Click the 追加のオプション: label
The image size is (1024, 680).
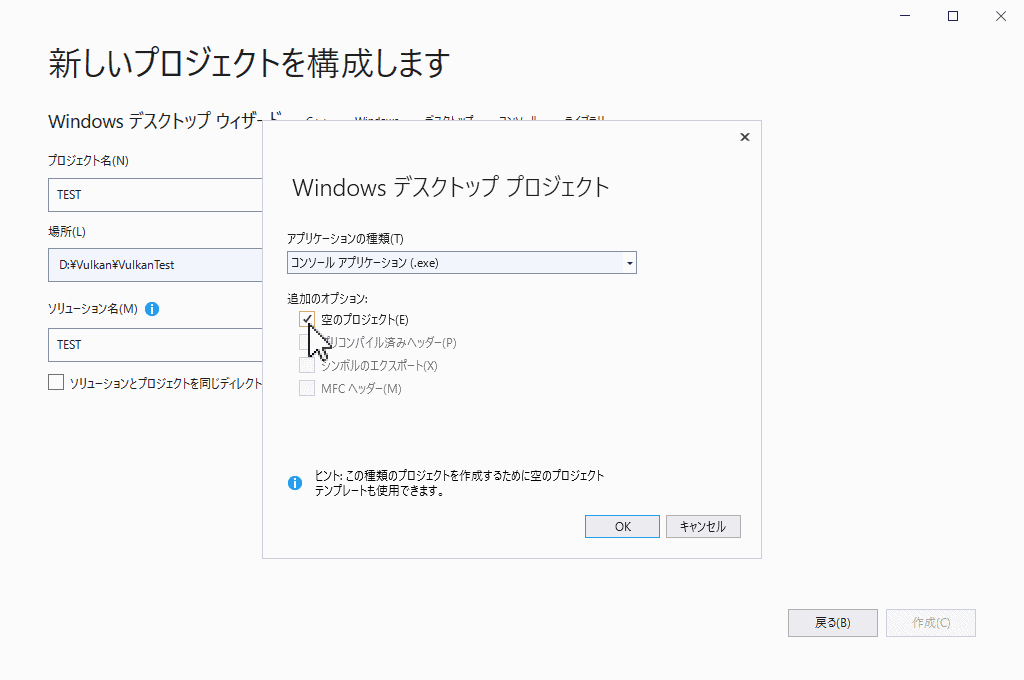coord(328,299)
